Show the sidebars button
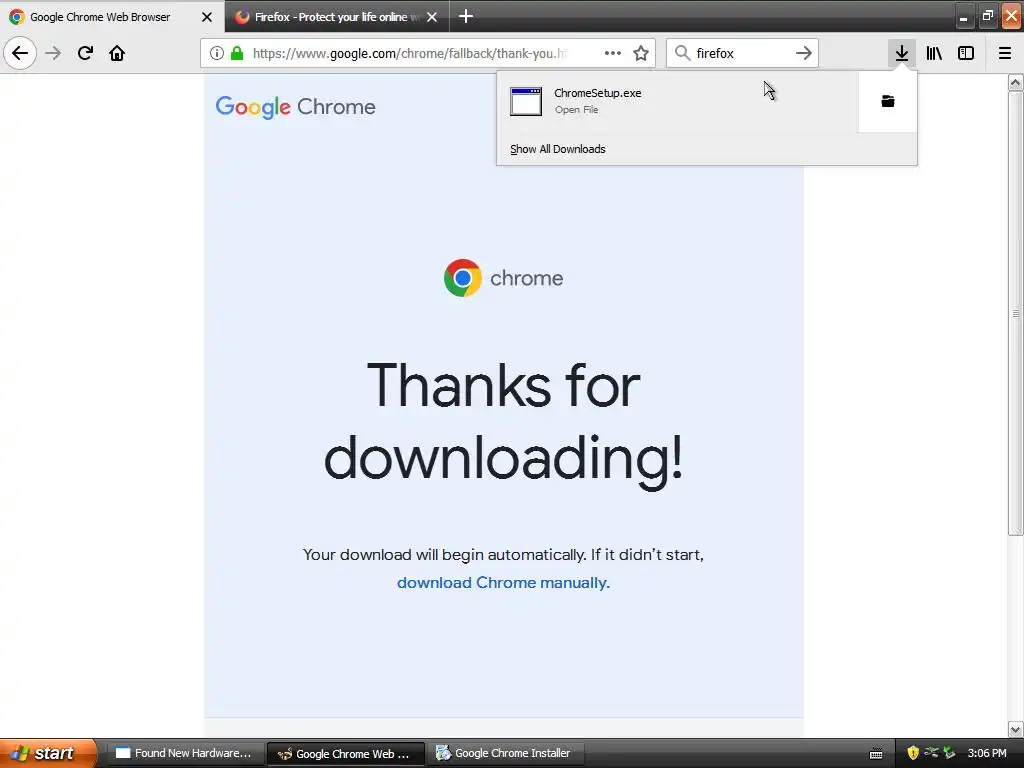1024x768 pixels. (966, 53)
